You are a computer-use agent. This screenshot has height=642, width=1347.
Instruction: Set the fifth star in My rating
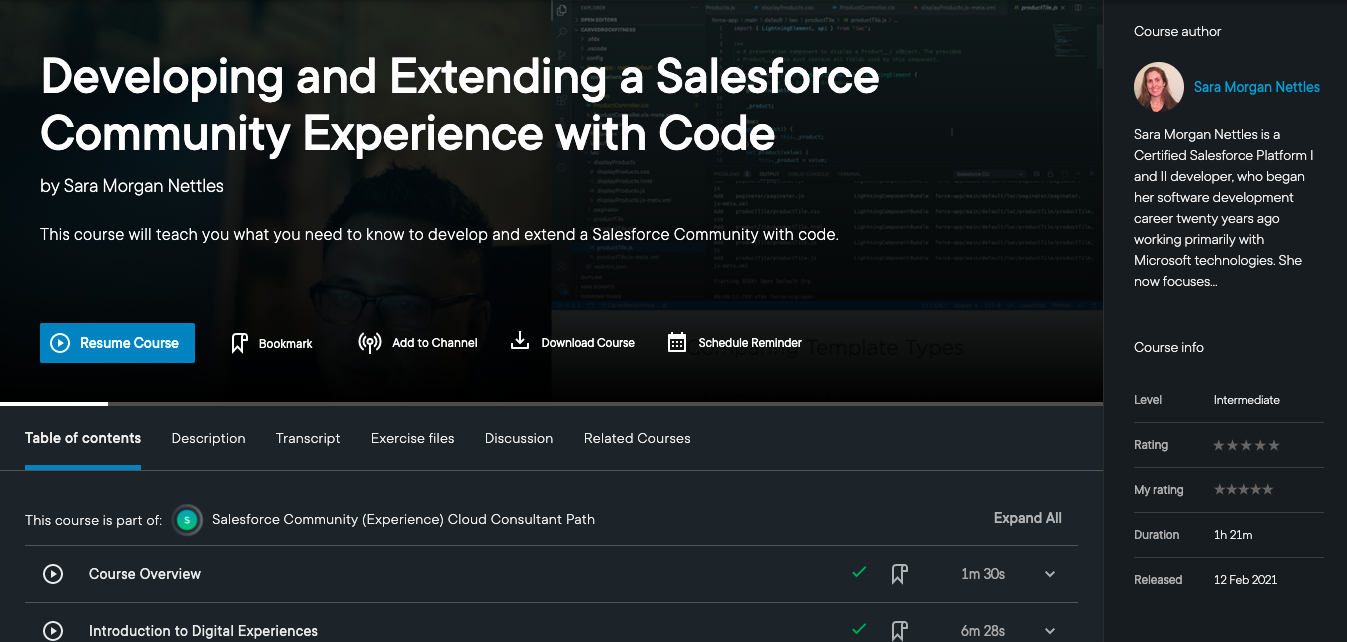(1268, 490)
